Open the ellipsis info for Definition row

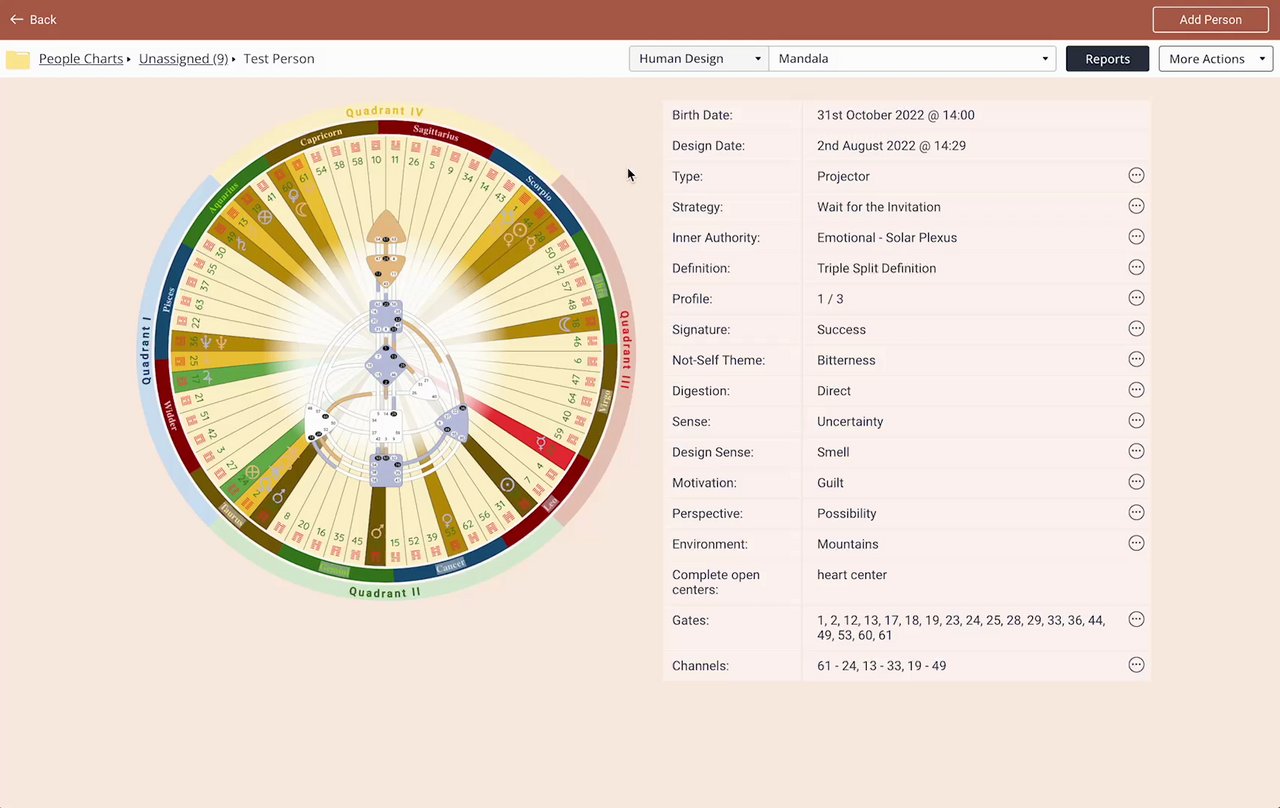(1136, 268)
